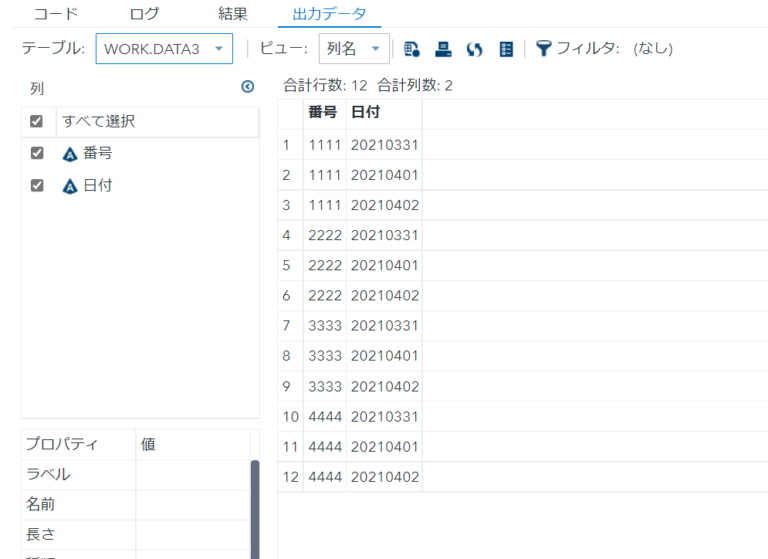The width and height of the screenshot is (768, 559).
Task: Click the 番号 column type icon
Action: click(70, 154)
